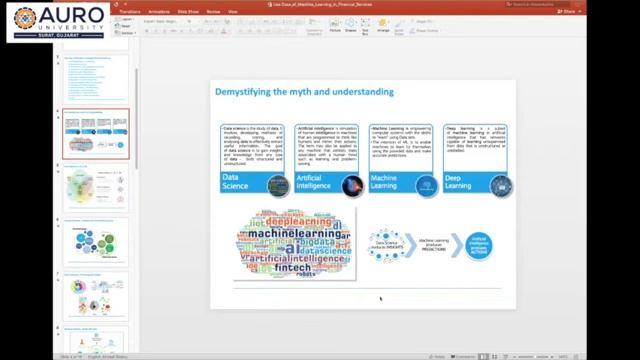Open Quick Styles gallery
The width and height of the screenshot is (640, 360).
[x=399, y=27]
